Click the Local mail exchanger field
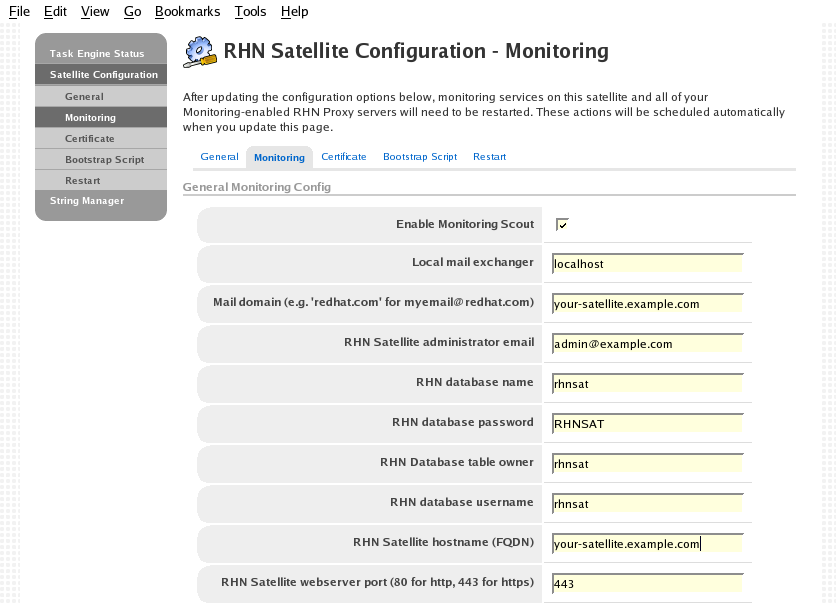 646,264
